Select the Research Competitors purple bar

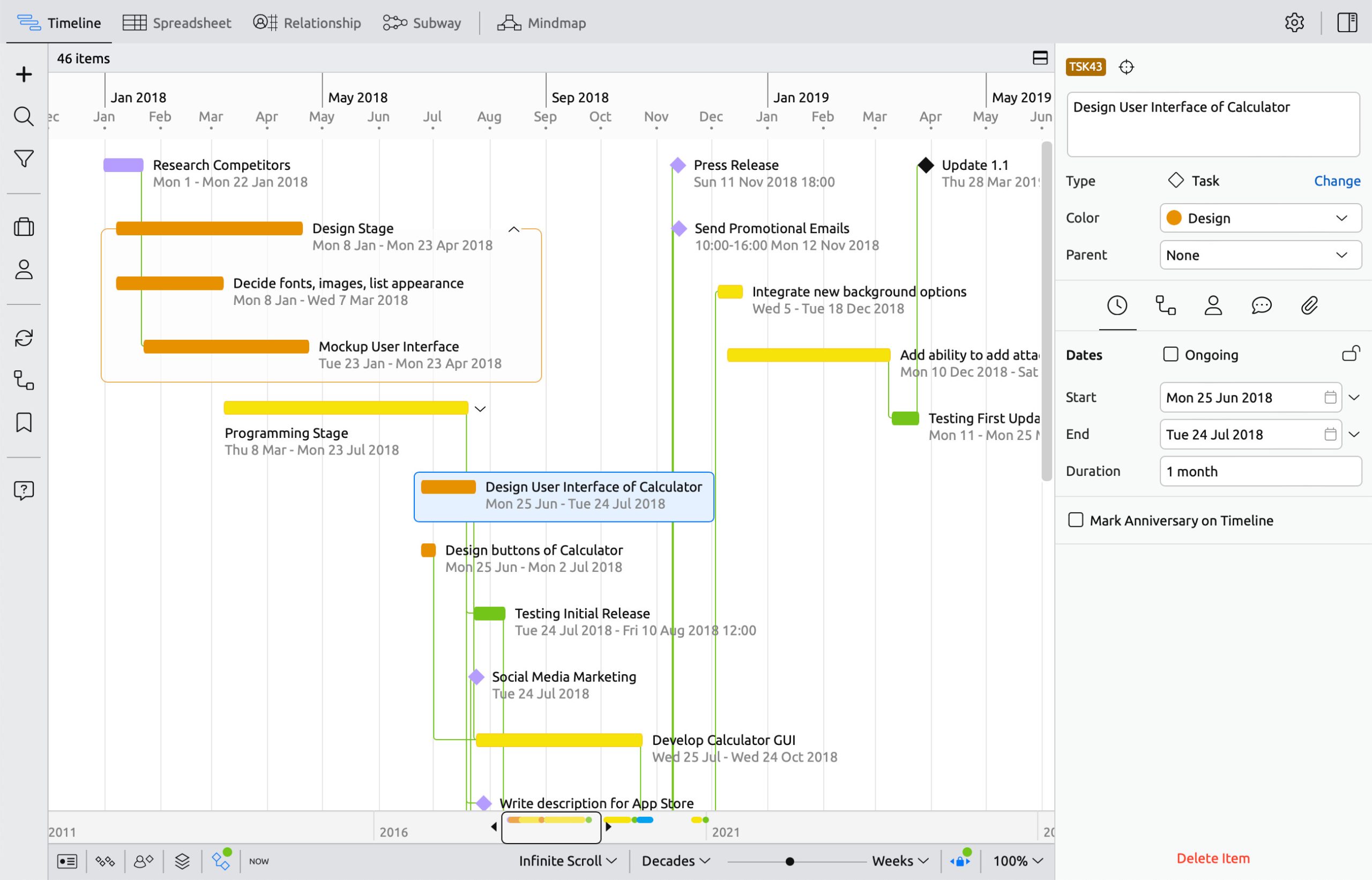[x=123, y=165]
